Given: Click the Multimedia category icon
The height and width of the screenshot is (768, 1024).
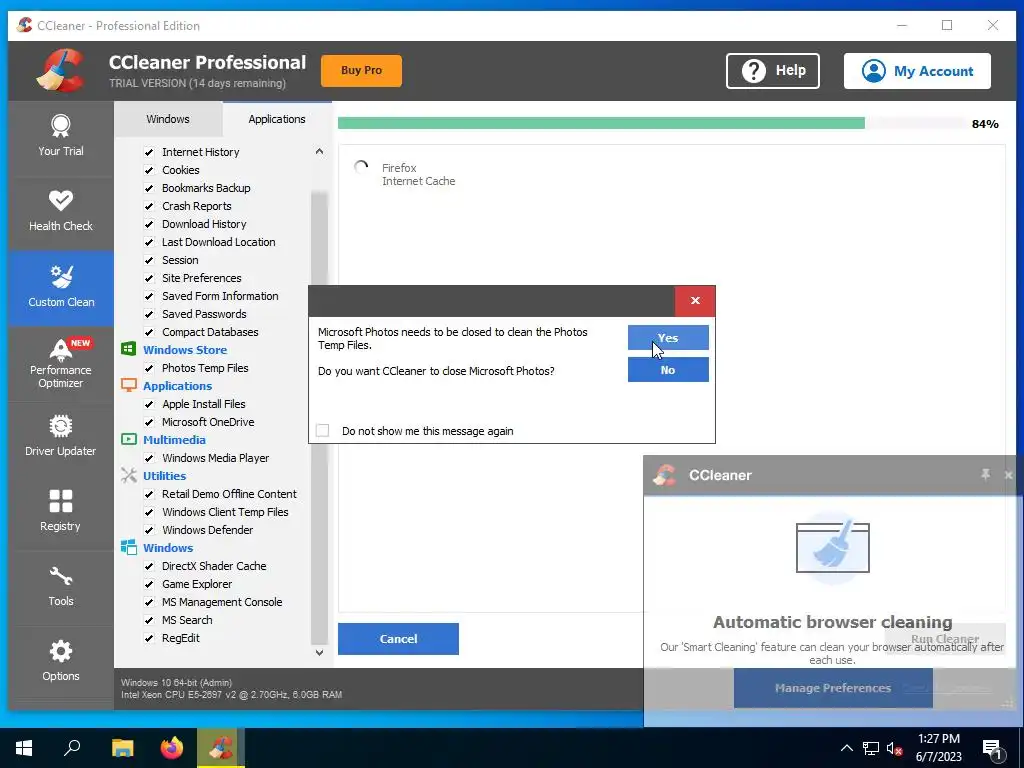Looking at the screenshot, I should click(x=129, y=440).
